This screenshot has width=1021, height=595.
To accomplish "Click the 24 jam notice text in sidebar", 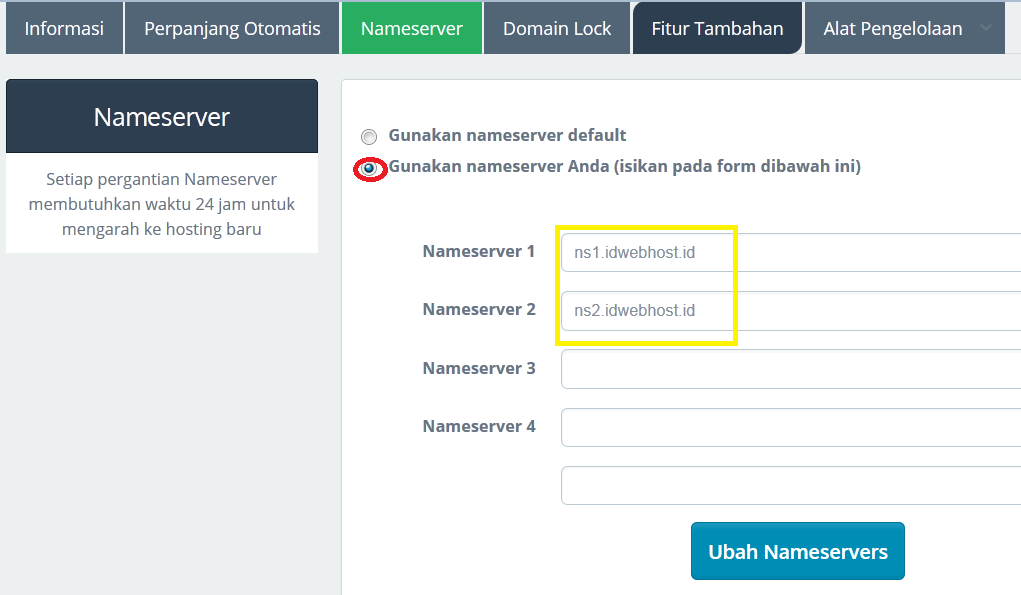I will (x=162, y=204).
